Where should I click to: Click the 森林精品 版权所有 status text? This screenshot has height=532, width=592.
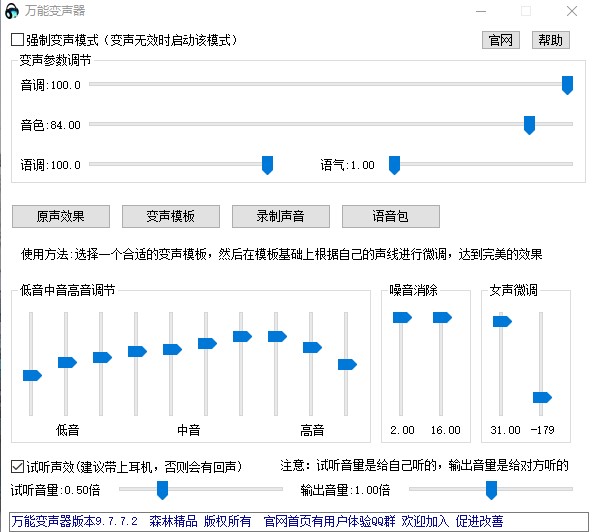(x=200, y=521)
